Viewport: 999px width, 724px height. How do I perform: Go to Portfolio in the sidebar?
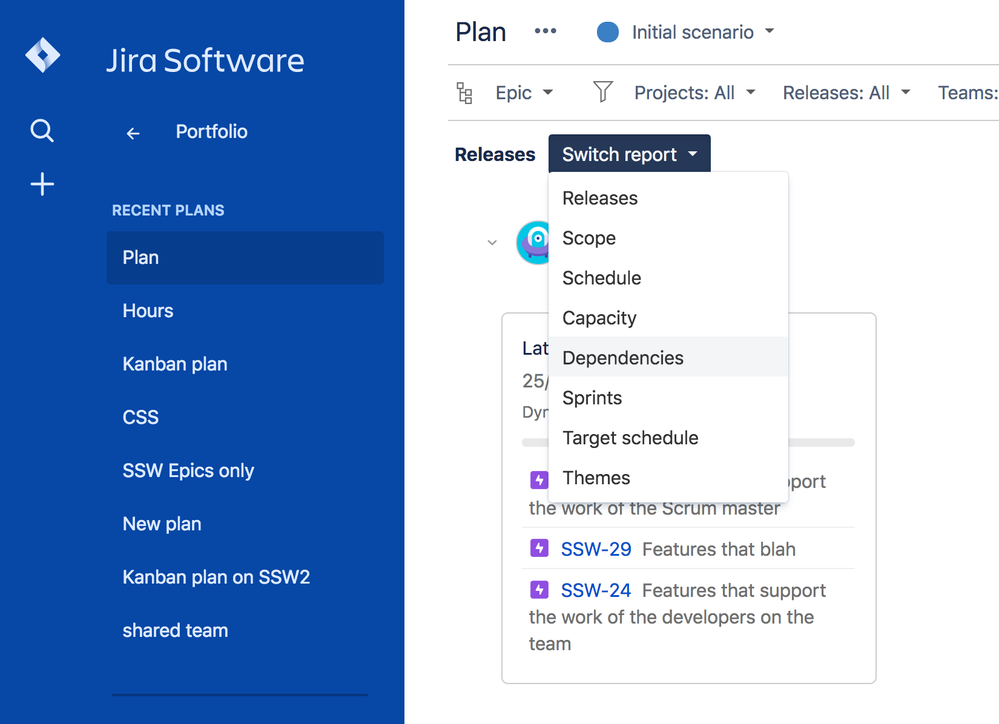[x=212, y=131]
